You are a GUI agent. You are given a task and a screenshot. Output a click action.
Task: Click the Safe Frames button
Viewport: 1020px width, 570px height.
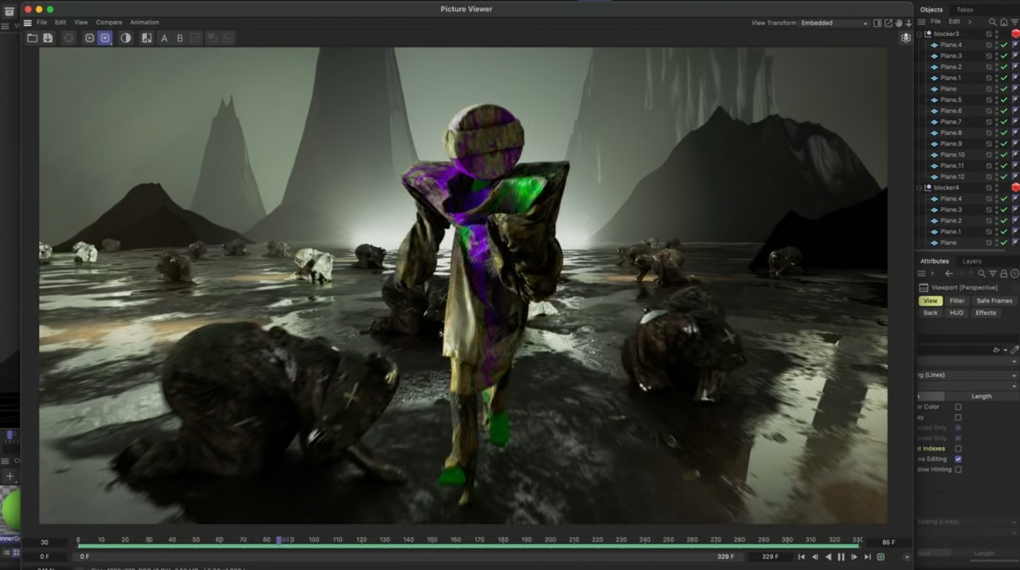click(994, 301)
